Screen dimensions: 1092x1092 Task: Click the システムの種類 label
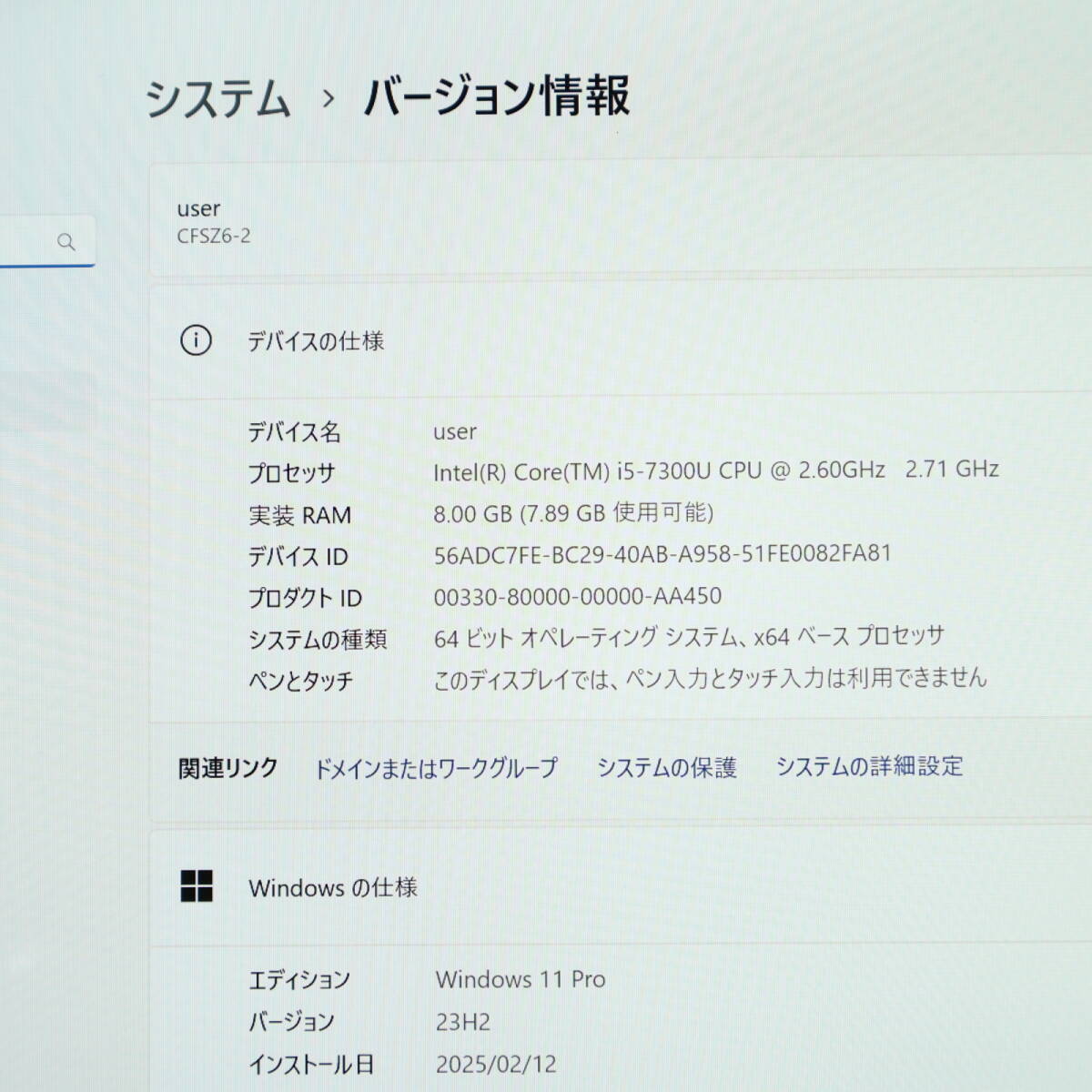(x=318, y=640)
